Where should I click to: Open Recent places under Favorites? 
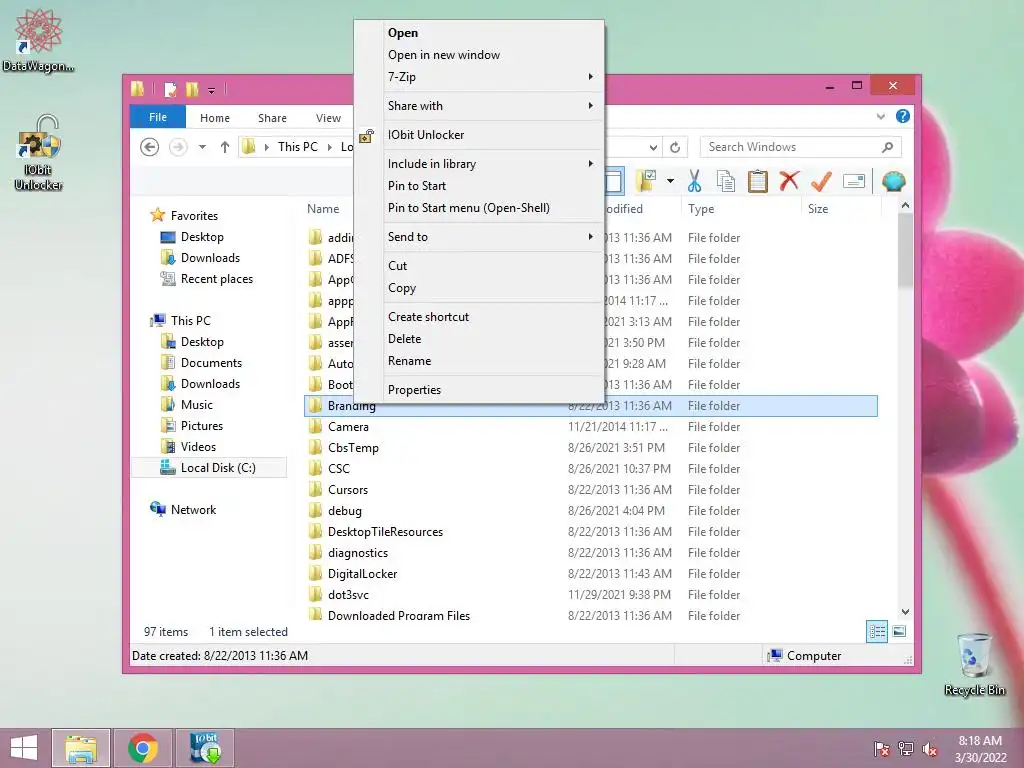(216, 279)
